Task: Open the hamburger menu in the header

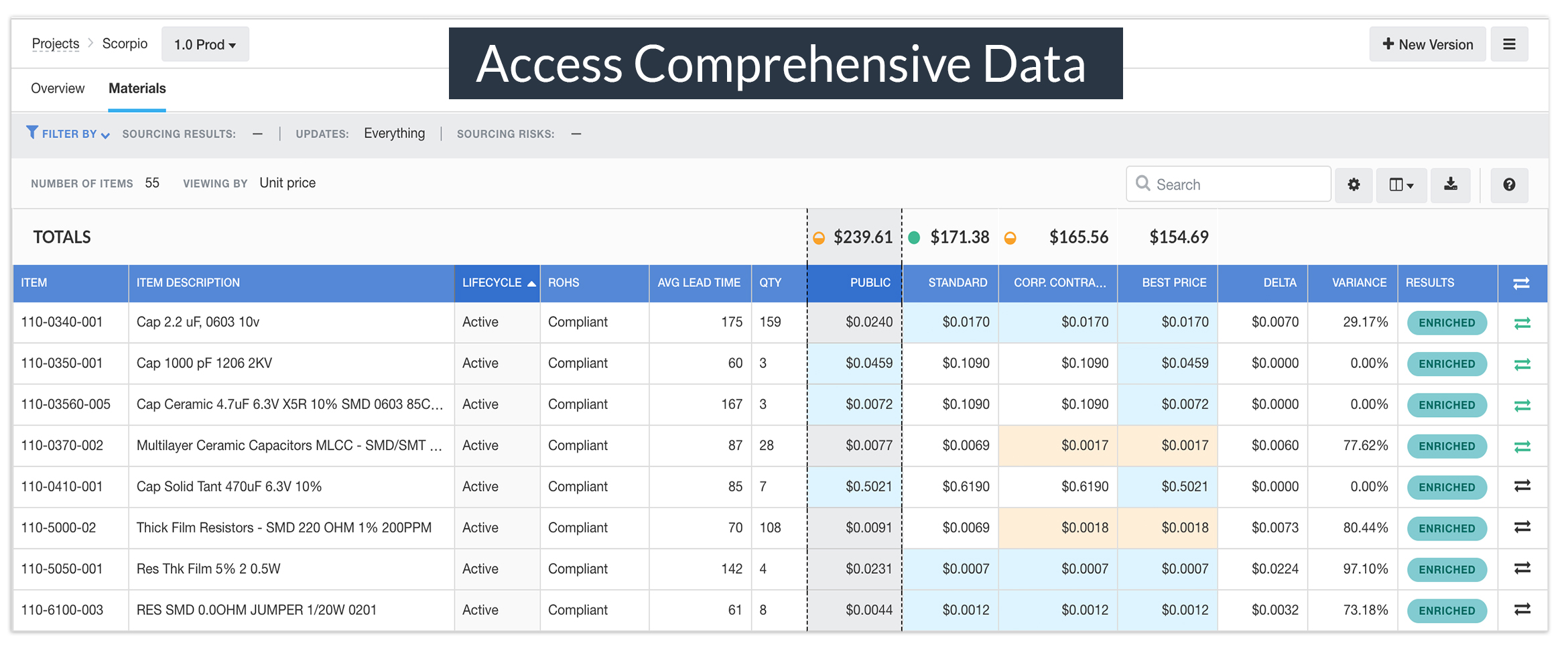Action: point(1509,44)
